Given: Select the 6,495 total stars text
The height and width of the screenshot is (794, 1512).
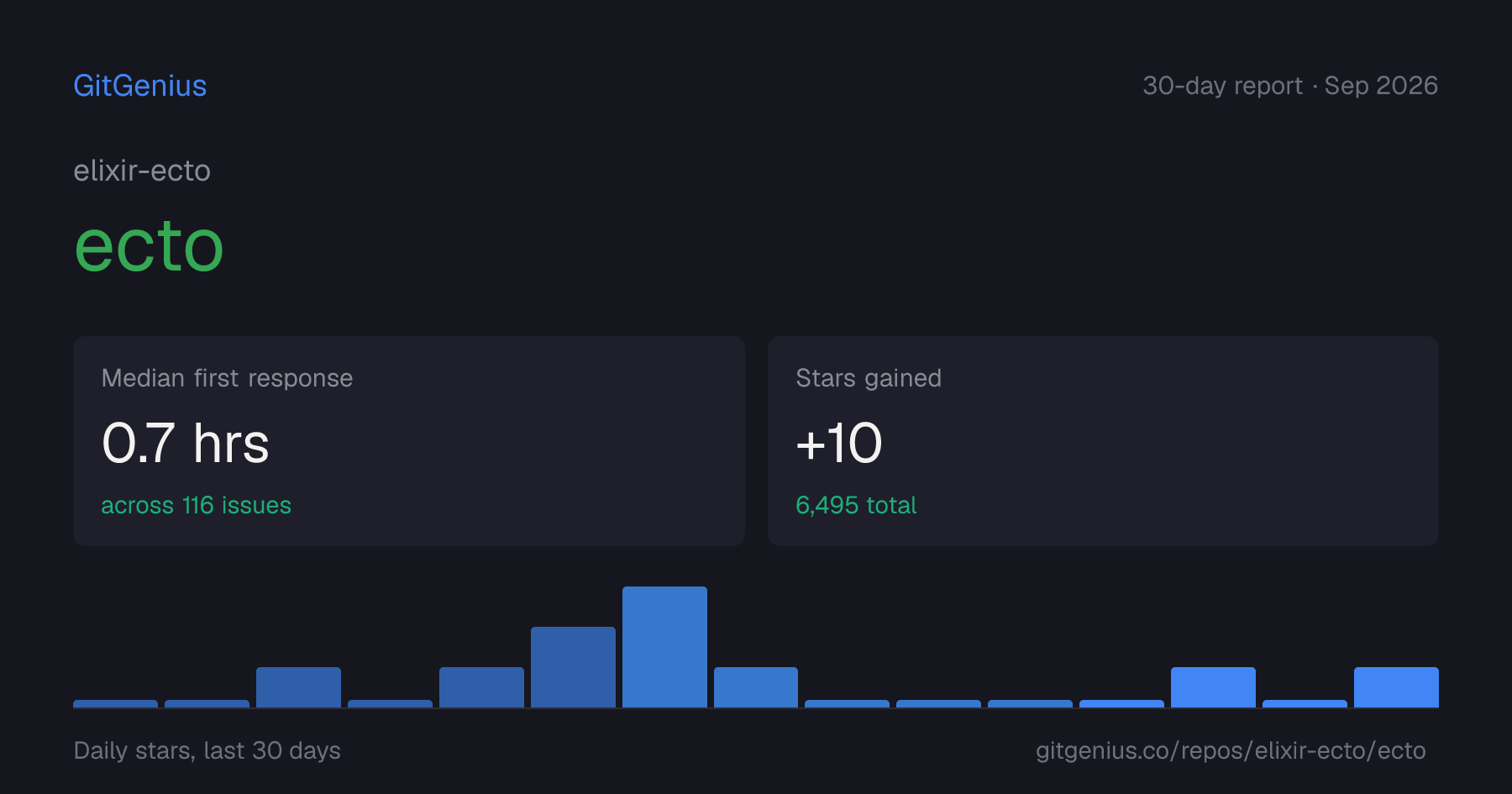Looking at the screenshot, I should [856, 505].
